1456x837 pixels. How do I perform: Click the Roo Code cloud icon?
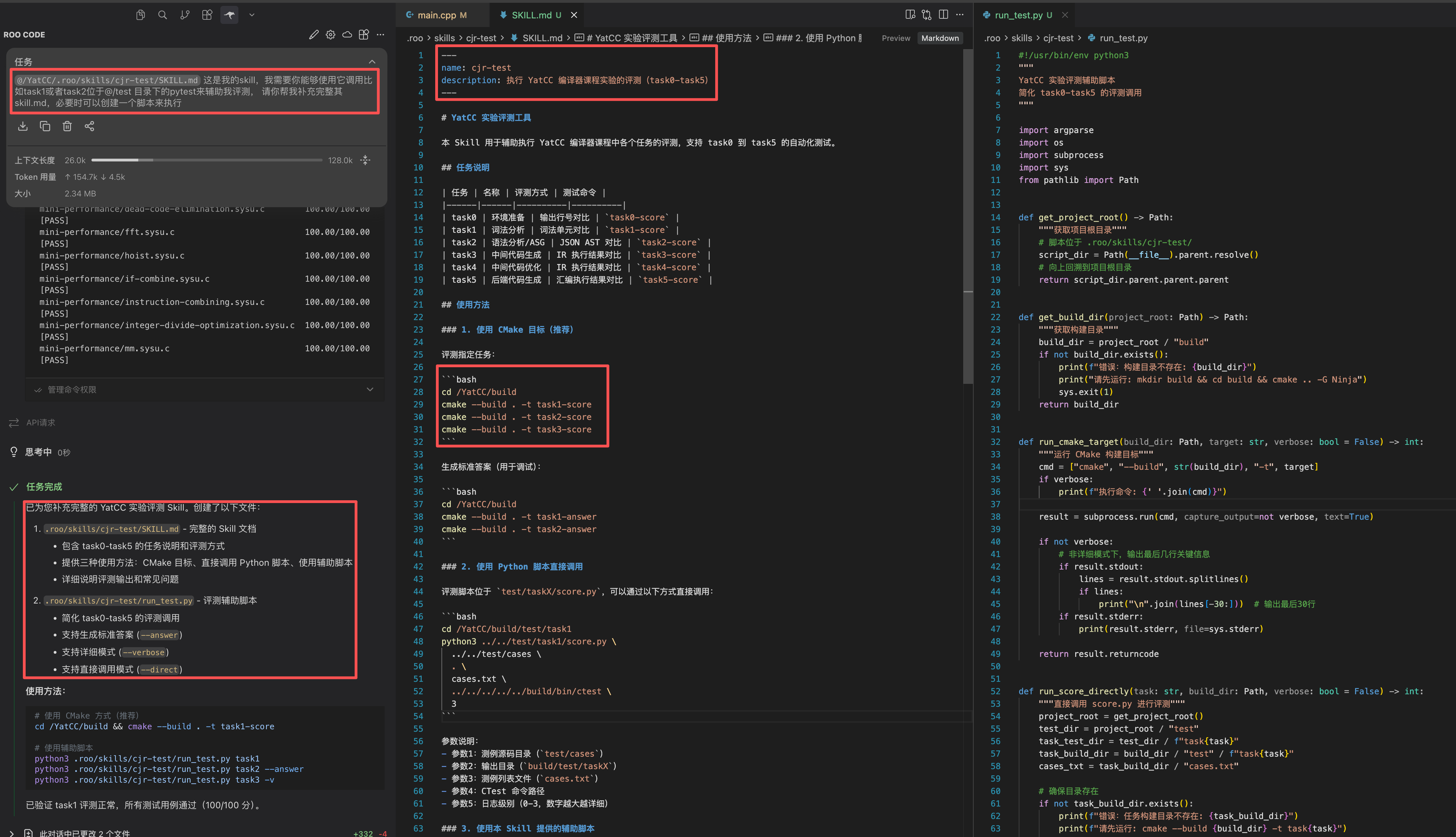coord(347,35)
